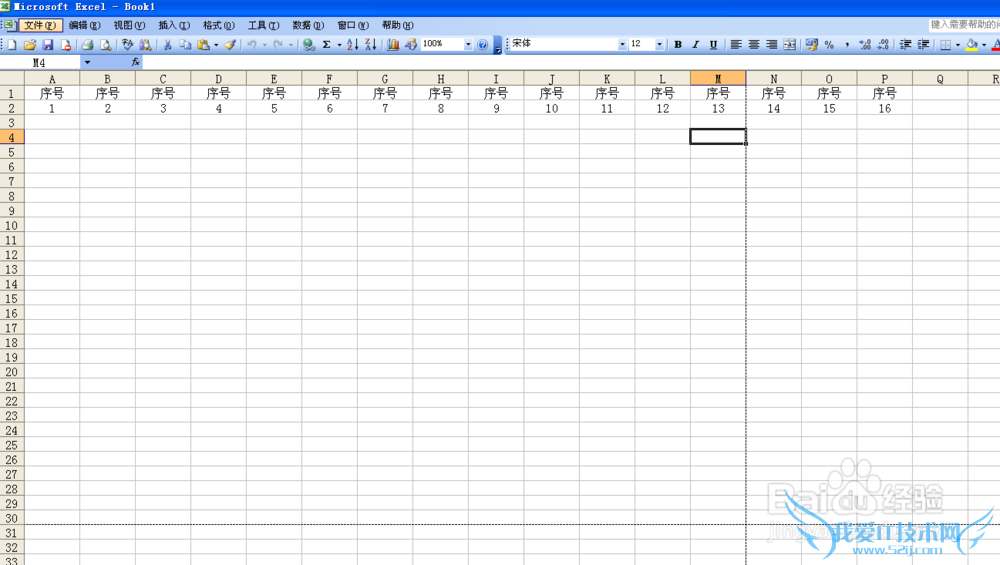Screen dimensions: 1000x565
Task: Open the 视图 (View) menu
Action: point(129,26)
